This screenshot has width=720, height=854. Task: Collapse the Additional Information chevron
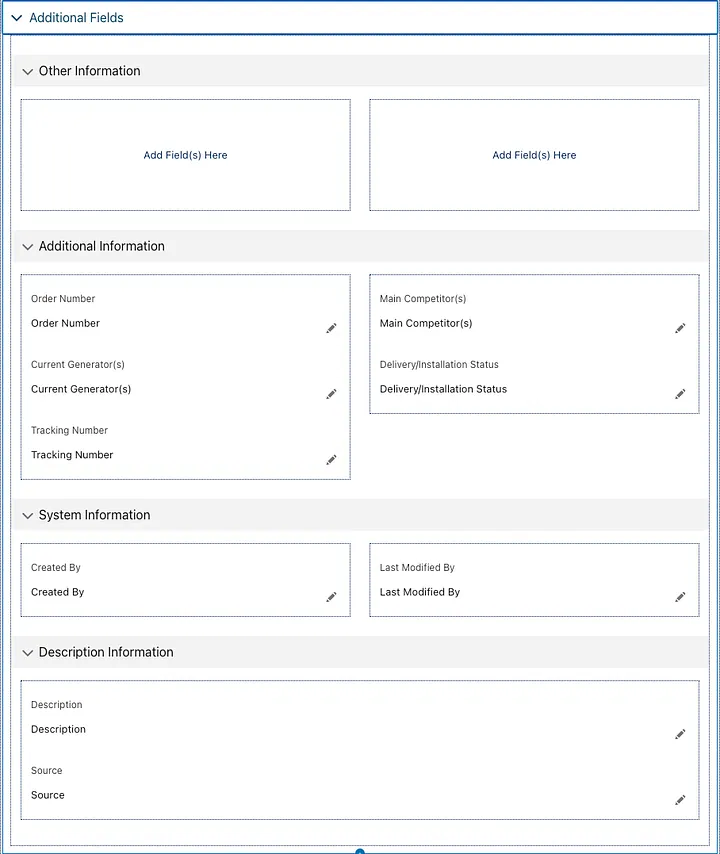tap(27, 247)
